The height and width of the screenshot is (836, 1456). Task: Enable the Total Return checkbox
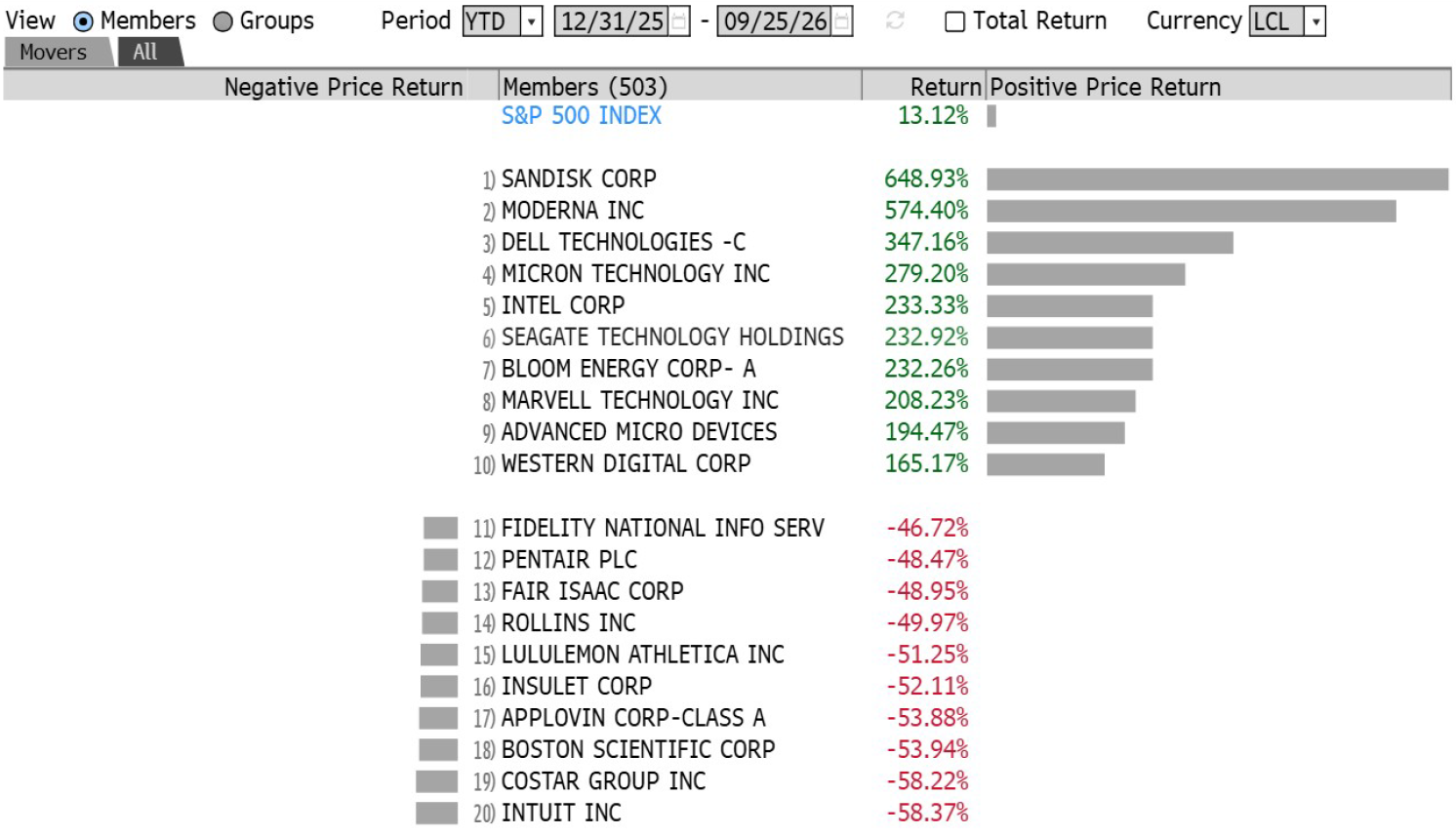coord(955,21)
